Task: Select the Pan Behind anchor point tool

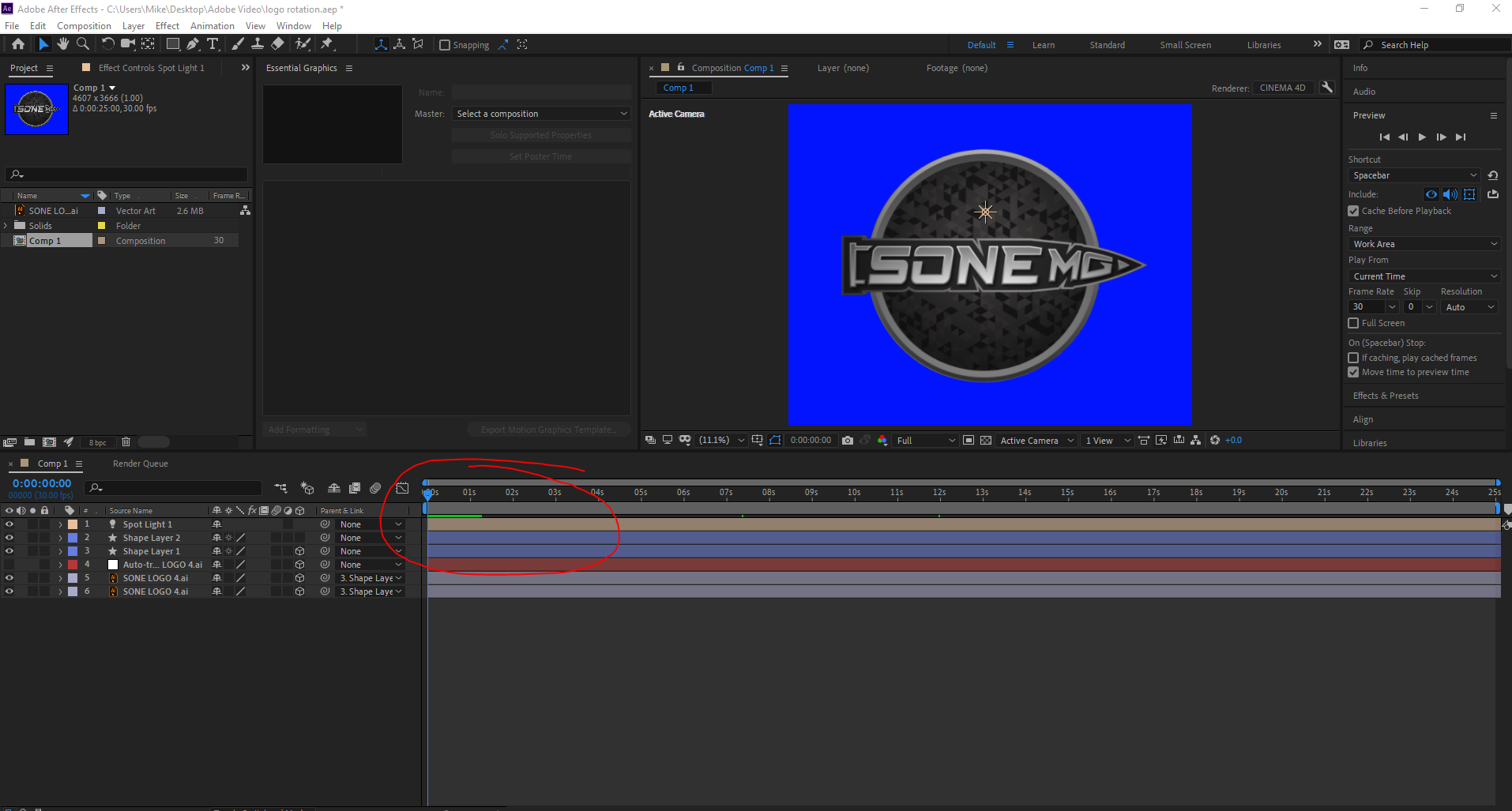Action: (x=148, y=44)
